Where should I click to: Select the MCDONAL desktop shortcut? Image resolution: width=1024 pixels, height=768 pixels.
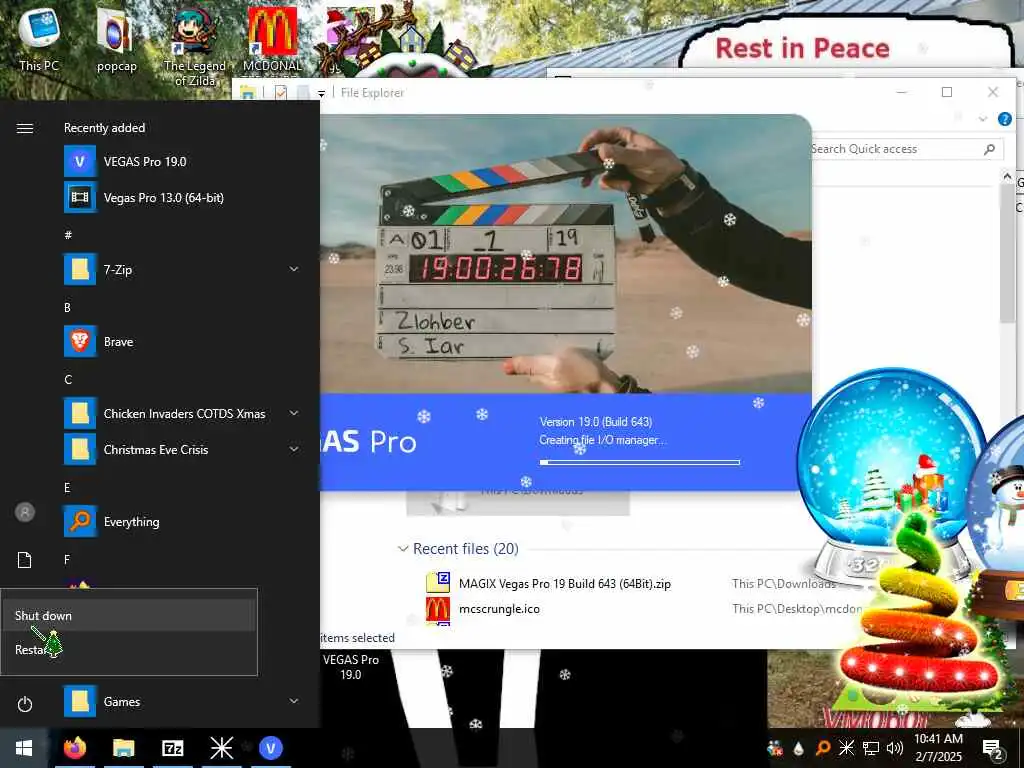coord(272,40)
